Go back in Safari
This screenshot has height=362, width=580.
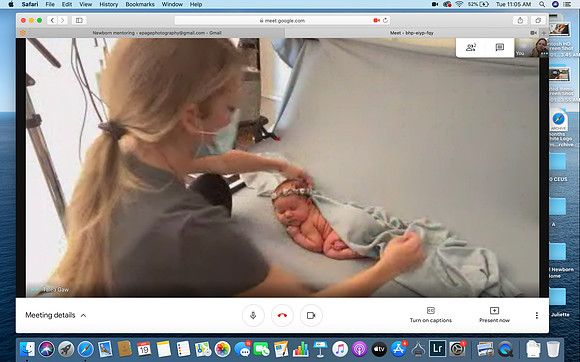point(52,20)
